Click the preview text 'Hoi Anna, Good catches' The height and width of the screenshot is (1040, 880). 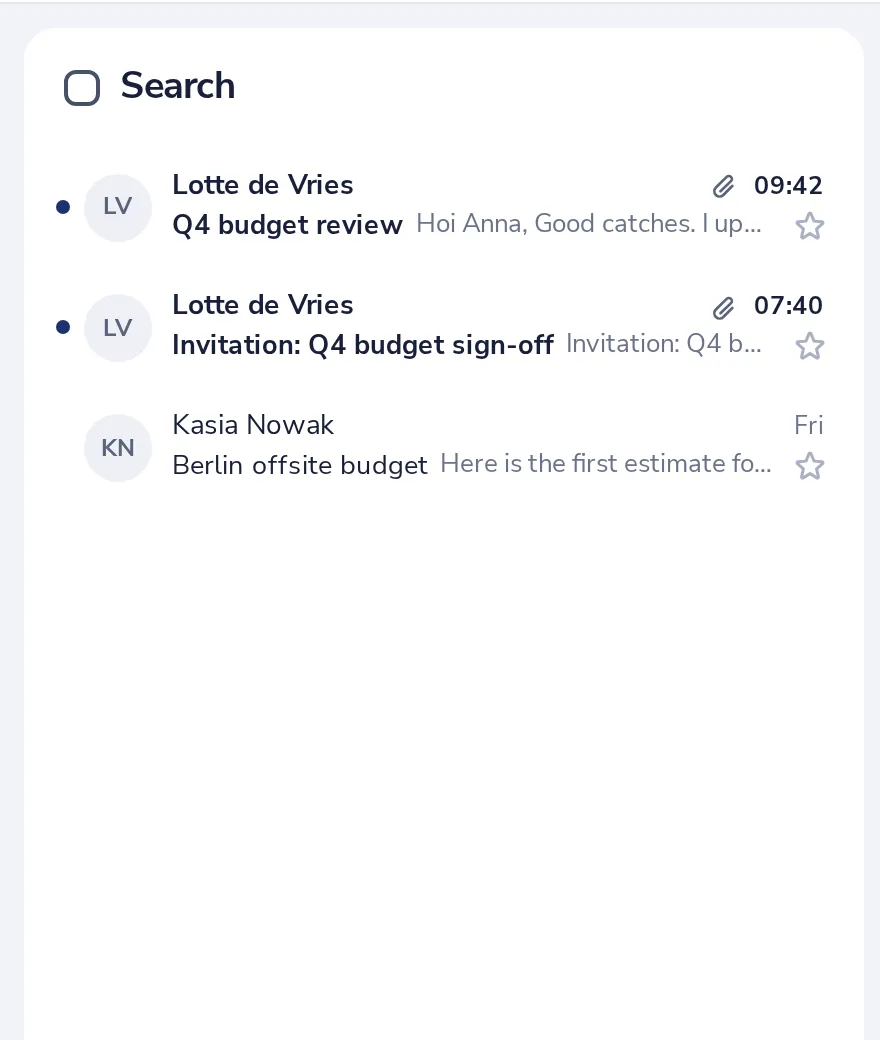(x=588, y=224)
